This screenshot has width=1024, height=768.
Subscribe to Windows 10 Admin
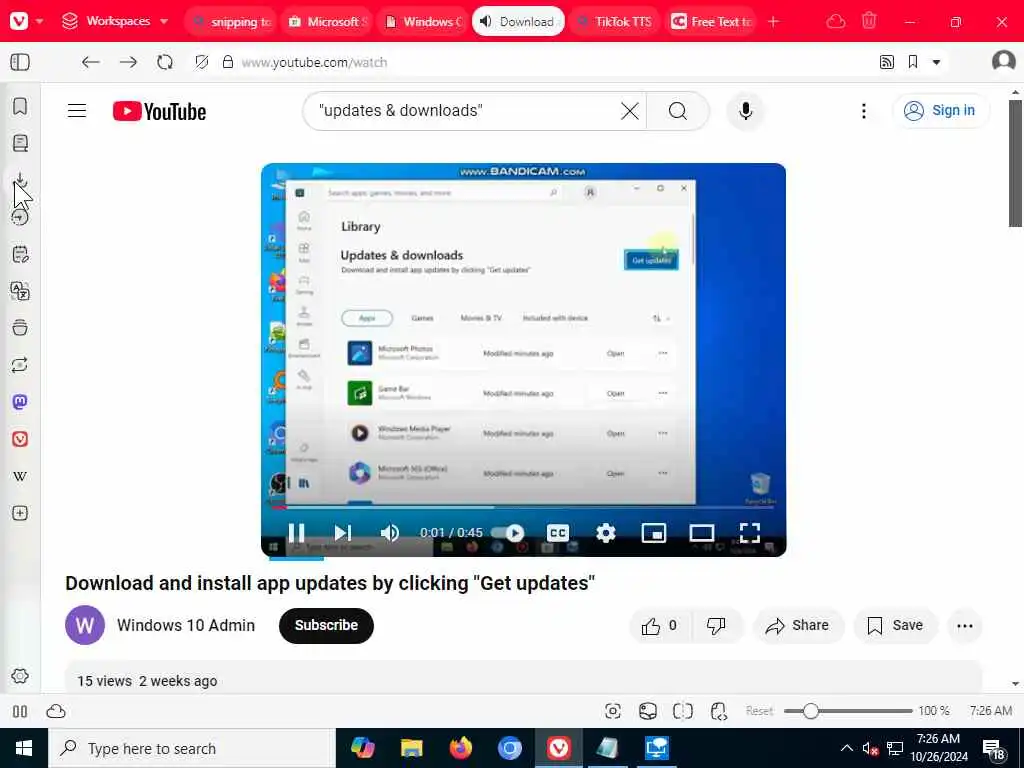pyautogui.click(x=326, y=625)
